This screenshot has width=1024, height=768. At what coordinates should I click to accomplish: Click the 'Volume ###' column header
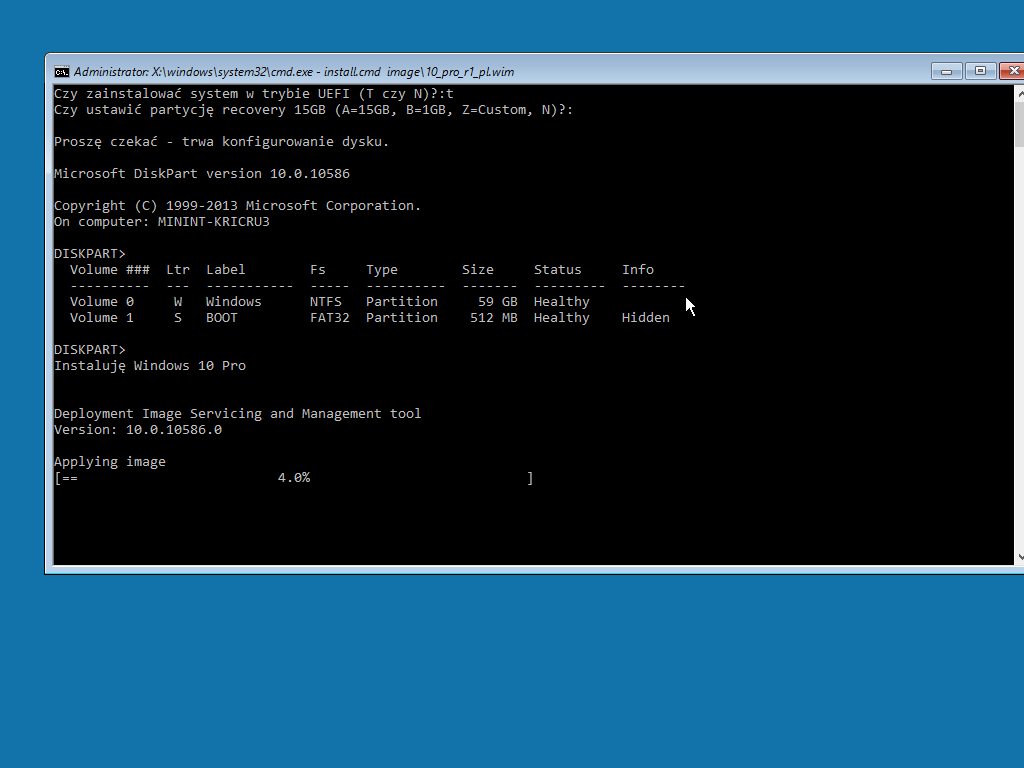(x=110, y=270)
